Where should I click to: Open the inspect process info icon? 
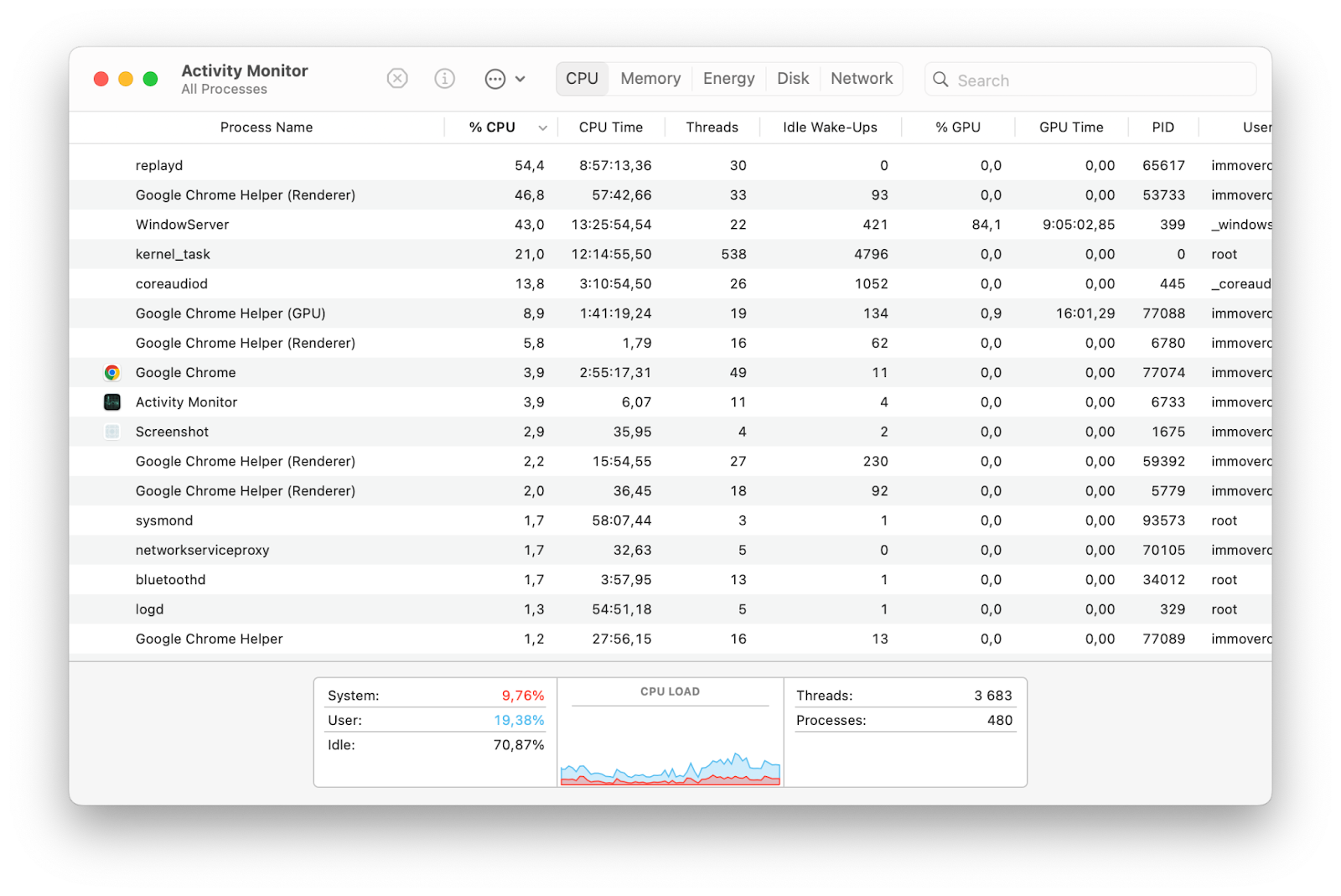tap(444, 78)
